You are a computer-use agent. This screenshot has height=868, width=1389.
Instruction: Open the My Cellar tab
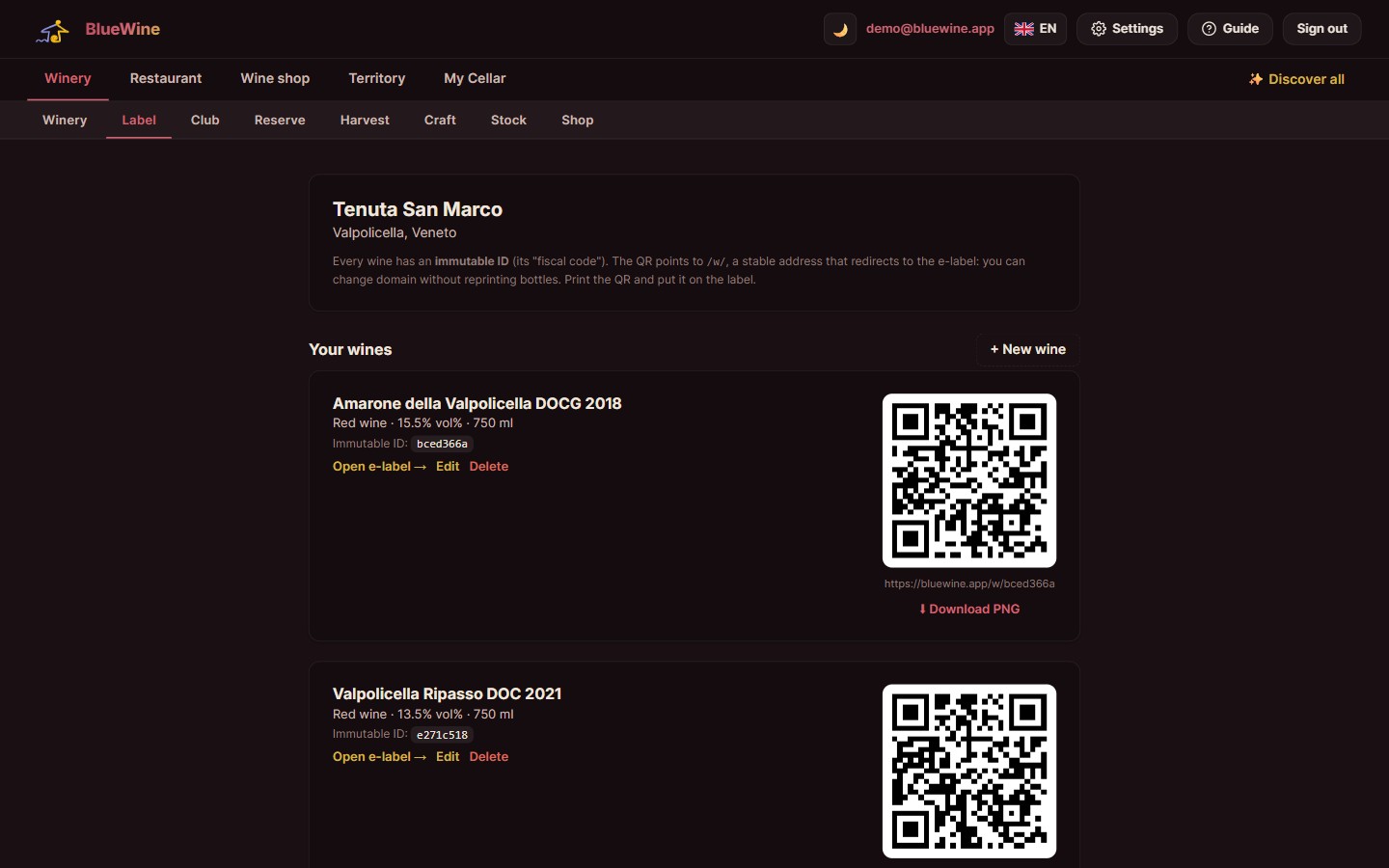point(475,79)
